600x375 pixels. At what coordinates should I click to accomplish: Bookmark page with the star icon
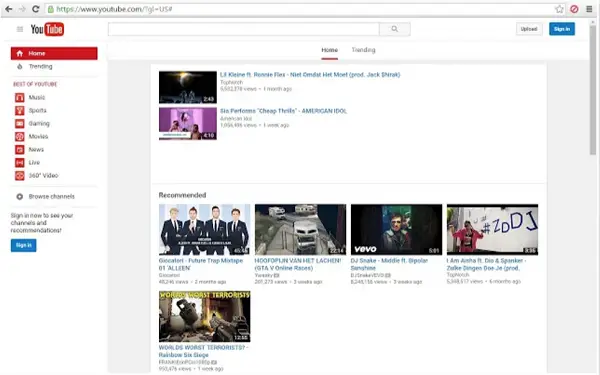pyautogui.click(x=559, y=9)
